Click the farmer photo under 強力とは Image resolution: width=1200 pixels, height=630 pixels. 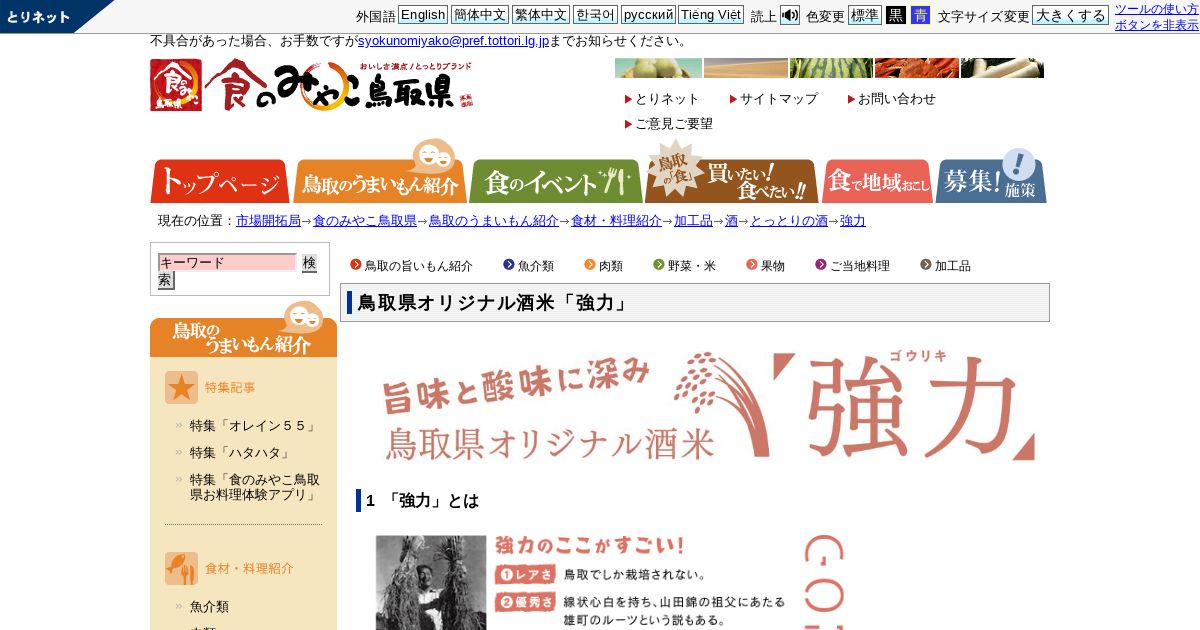(x=431, y=582)
